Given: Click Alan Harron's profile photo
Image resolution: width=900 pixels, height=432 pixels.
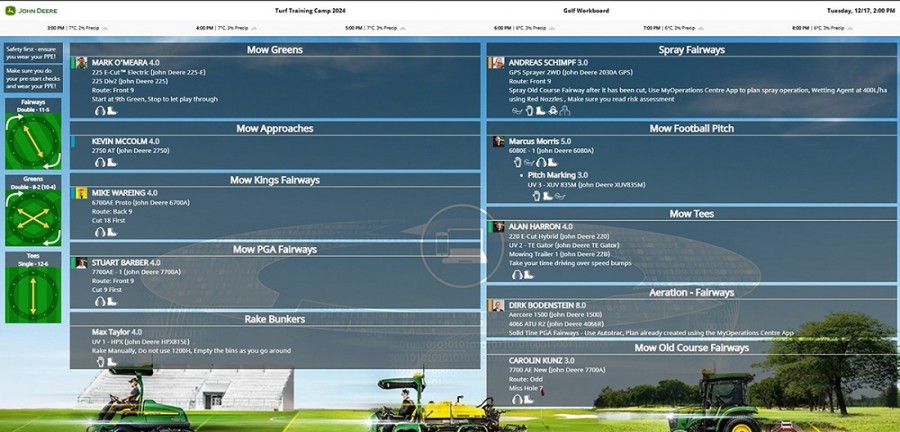Looking at the screenshot, I should (498, 227).
